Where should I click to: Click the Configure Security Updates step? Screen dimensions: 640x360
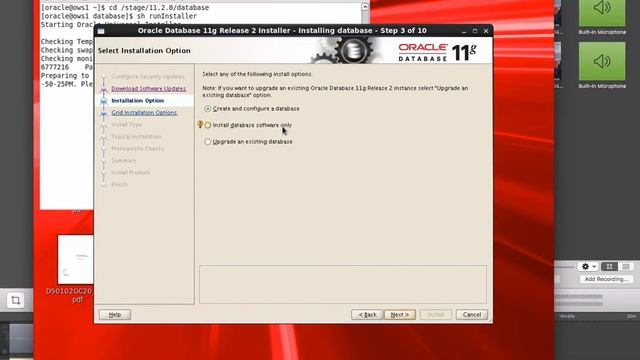click(148, 77)
